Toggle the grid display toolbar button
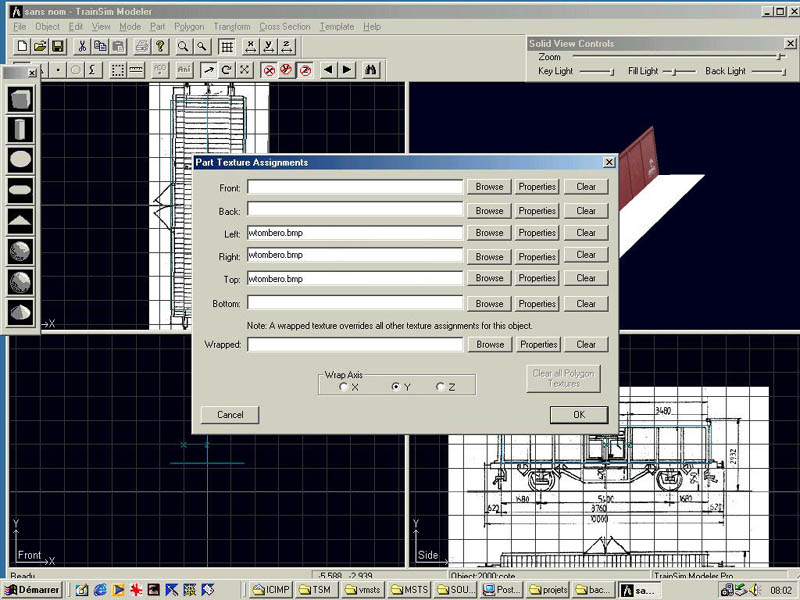 [x=227, y=47]
